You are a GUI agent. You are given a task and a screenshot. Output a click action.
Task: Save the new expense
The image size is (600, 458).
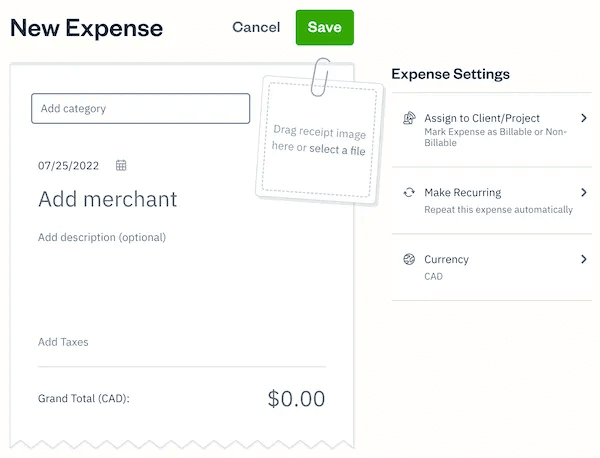pos(324,27)
